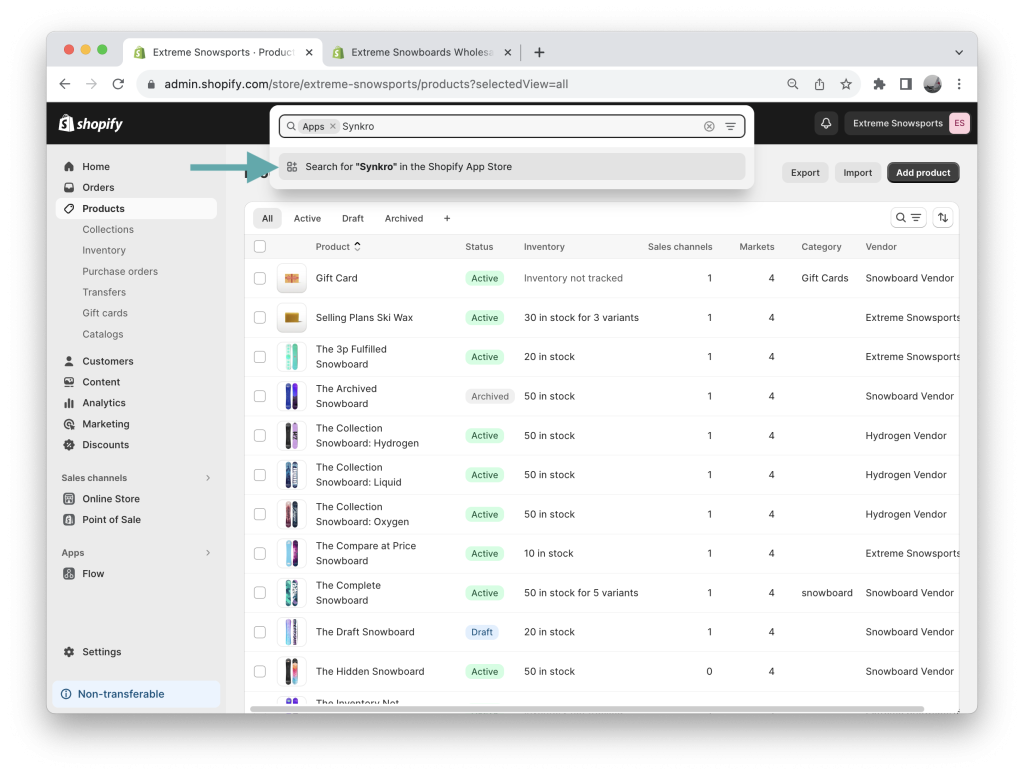This screenshot has height=774, width=1024.
Task: Expand the Apps section chevron
Action: (208, 553)
